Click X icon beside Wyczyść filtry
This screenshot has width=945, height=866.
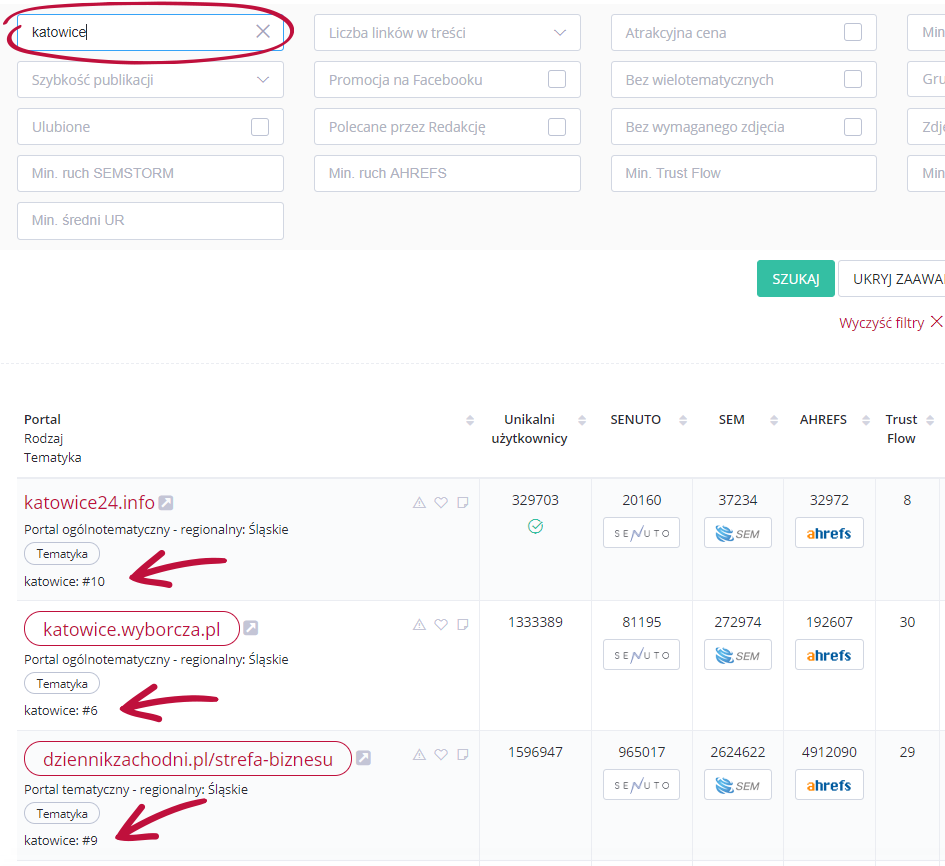(x=936, y=322)
